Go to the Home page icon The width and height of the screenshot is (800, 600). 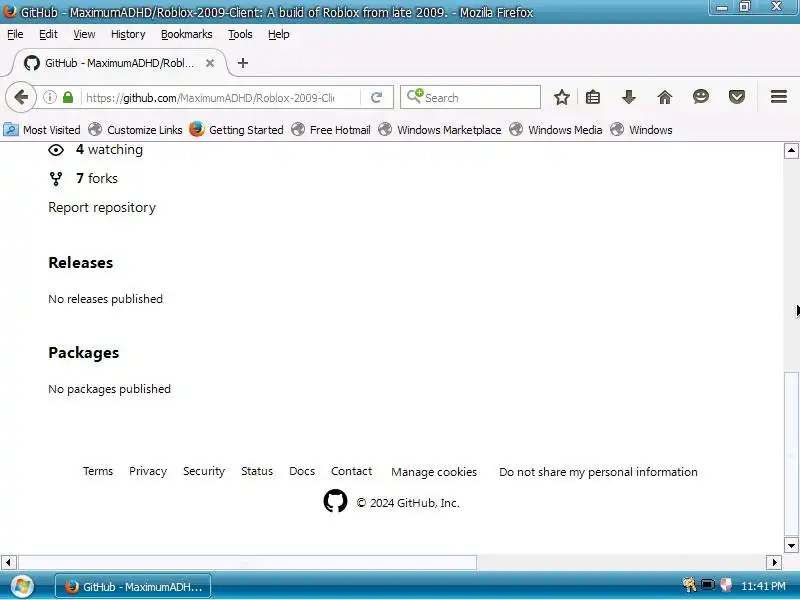coord(664,97)
